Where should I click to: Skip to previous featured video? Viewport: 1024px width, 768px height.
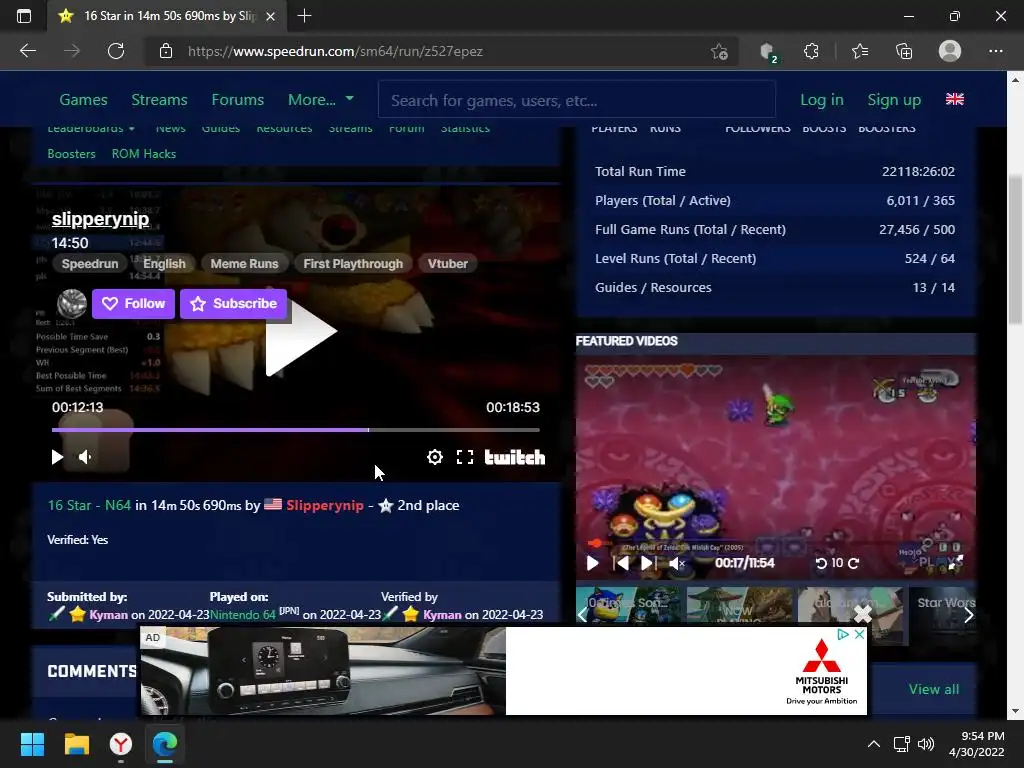pos(621,563)
